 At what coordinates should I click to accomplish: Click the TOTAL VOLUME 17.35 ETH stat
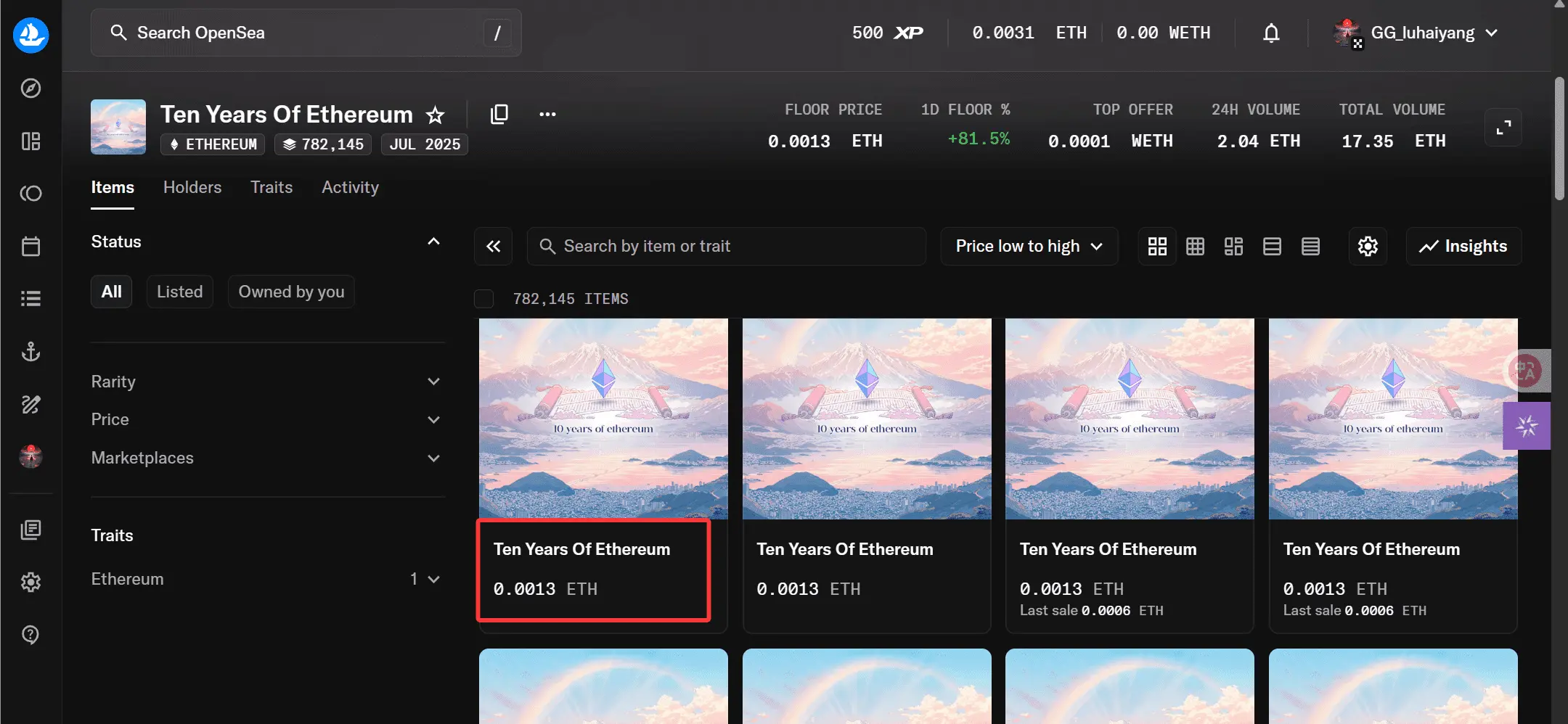pyautogui.click(x=1393, y=126)
